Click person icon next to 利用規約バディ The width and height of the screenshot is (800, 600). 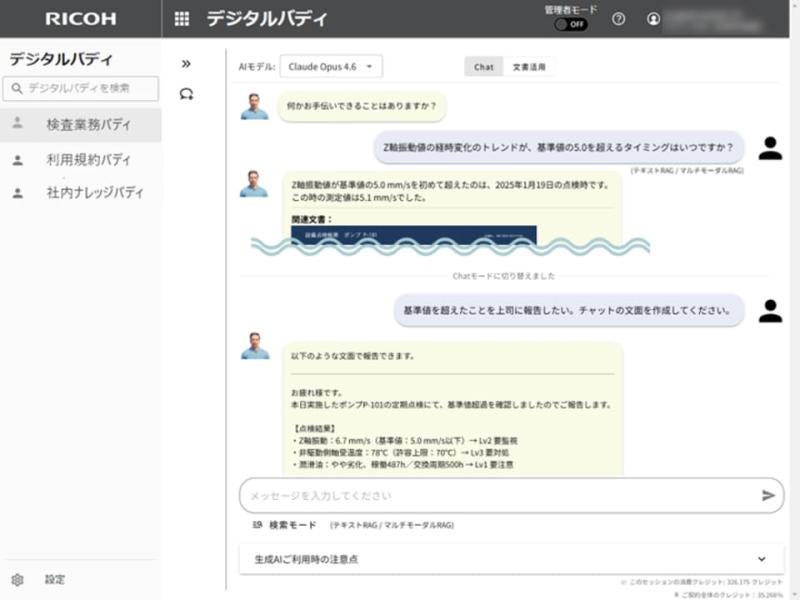coord(17,160)
